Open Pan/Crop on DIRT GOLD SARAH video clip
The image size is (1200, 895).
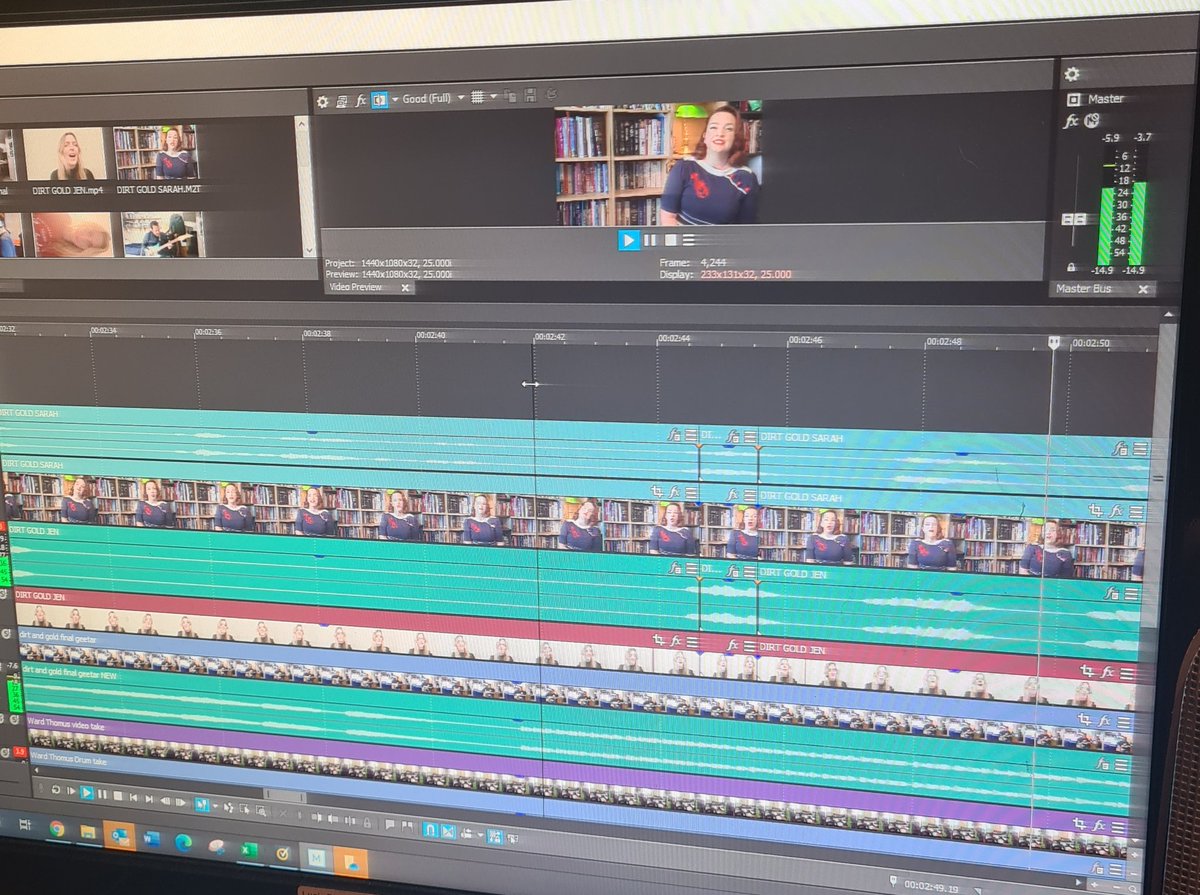658,490
